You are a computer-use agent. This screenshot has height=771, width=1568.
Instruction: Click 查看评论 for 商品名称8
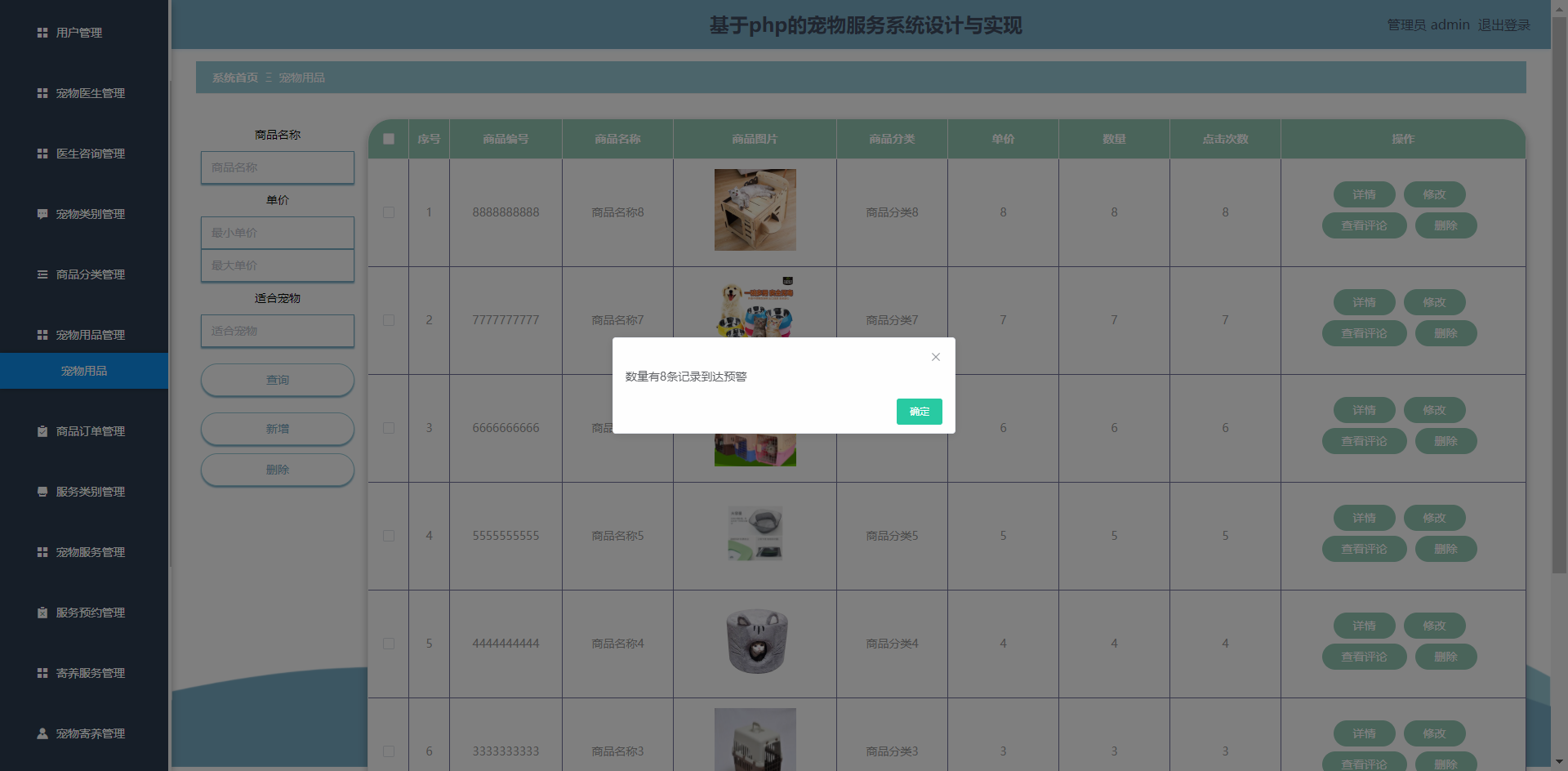point(1364,225)
